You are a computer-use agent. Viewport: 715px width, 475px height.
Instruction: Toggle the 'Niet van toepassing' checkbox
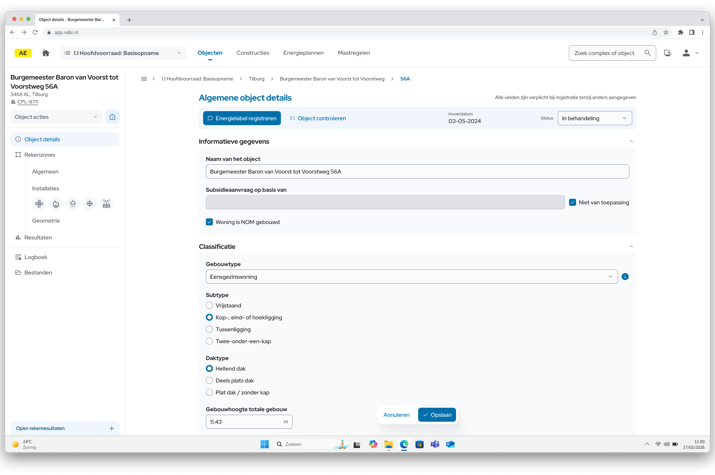(x=572, y=203)
